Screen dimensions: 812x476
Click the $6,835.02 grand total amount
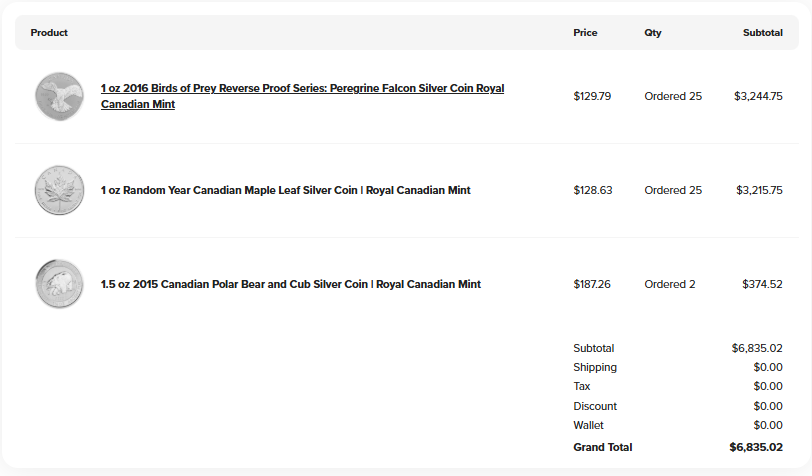coord(756,447)
